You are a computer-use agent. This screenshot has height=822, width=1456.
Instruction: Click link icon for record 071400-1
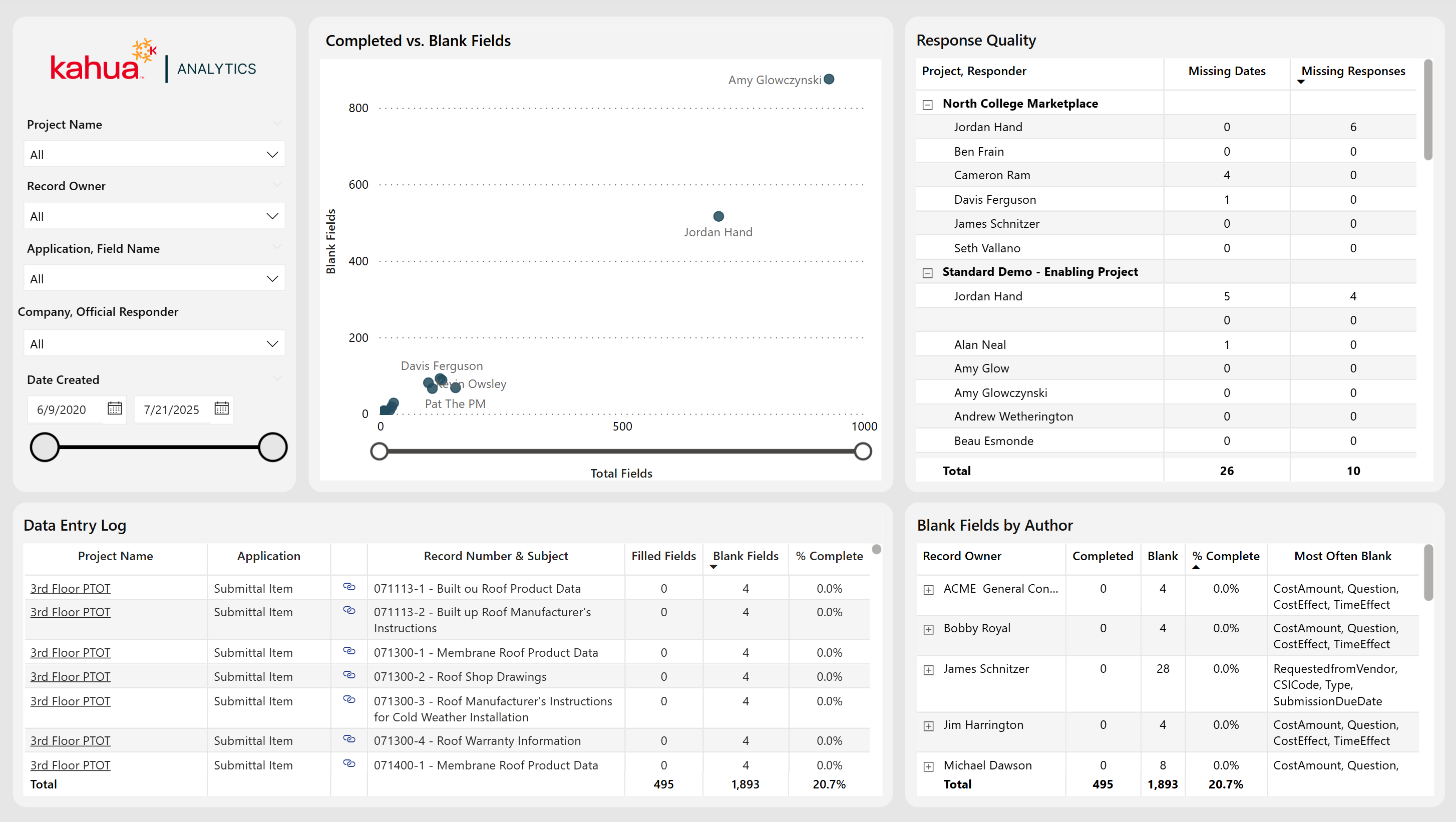(349, 764)
